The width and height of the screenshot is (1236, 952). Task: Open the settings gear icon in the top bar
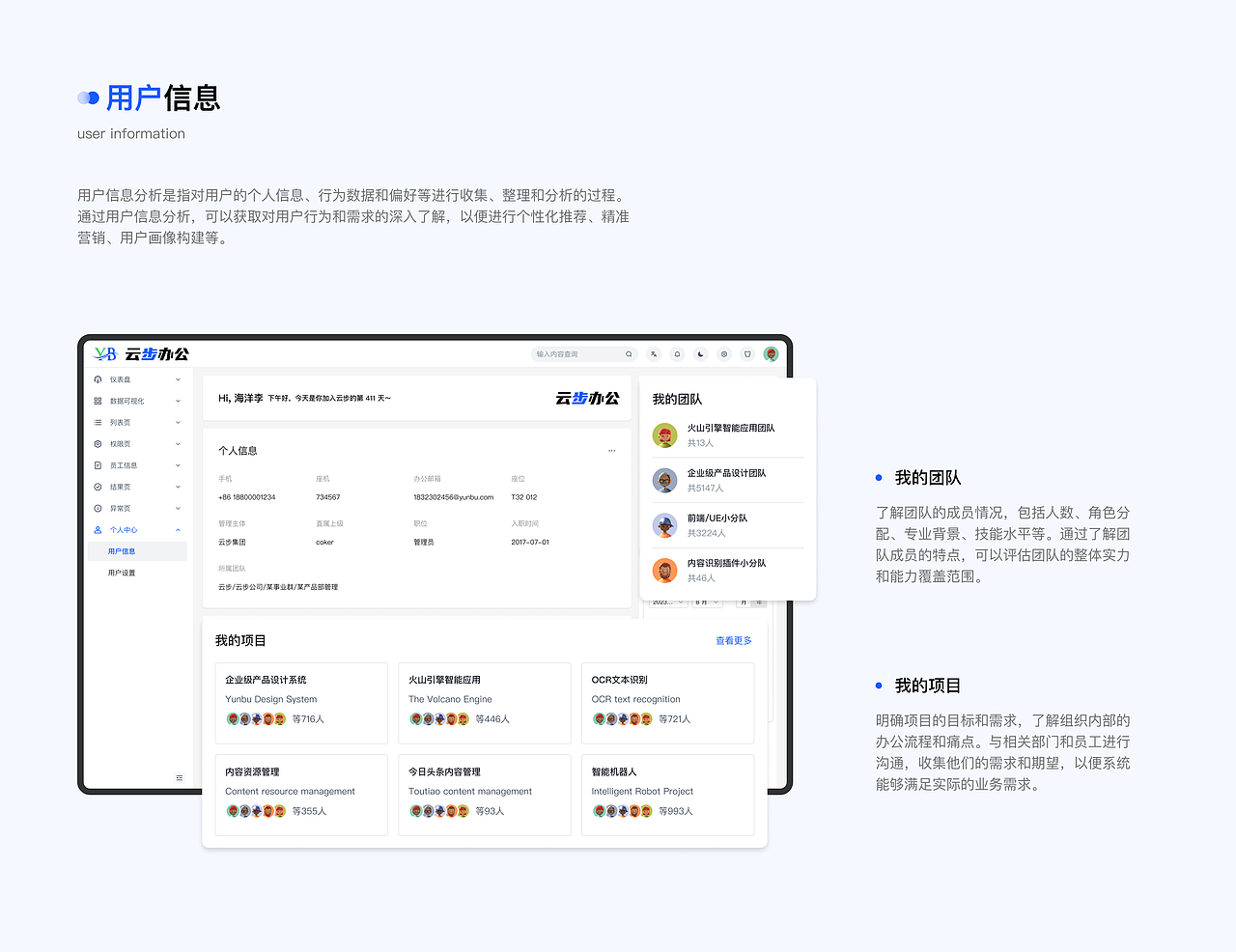724,354
